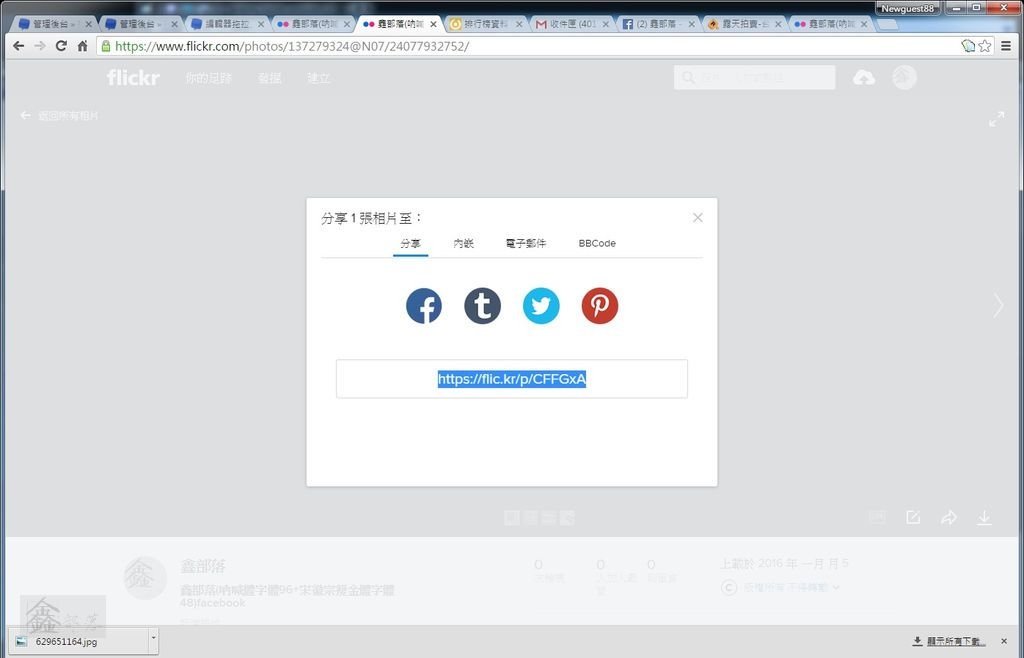Open the Chrome hamburger menu

click(1006, 46)
